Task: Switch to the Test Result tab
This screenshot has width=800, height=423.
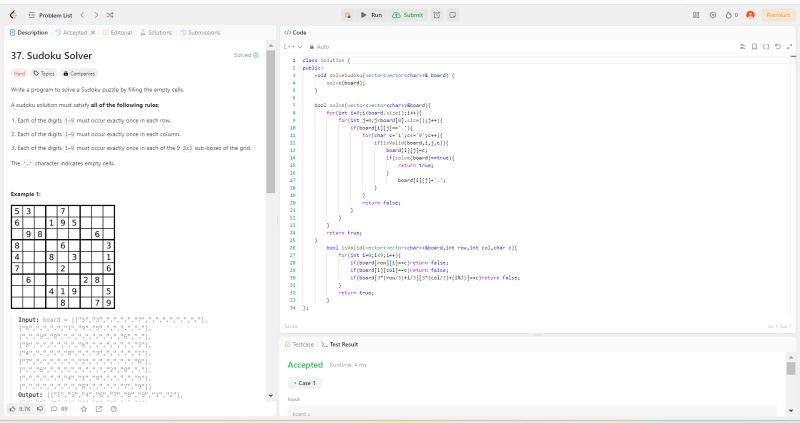Action: 340,344
